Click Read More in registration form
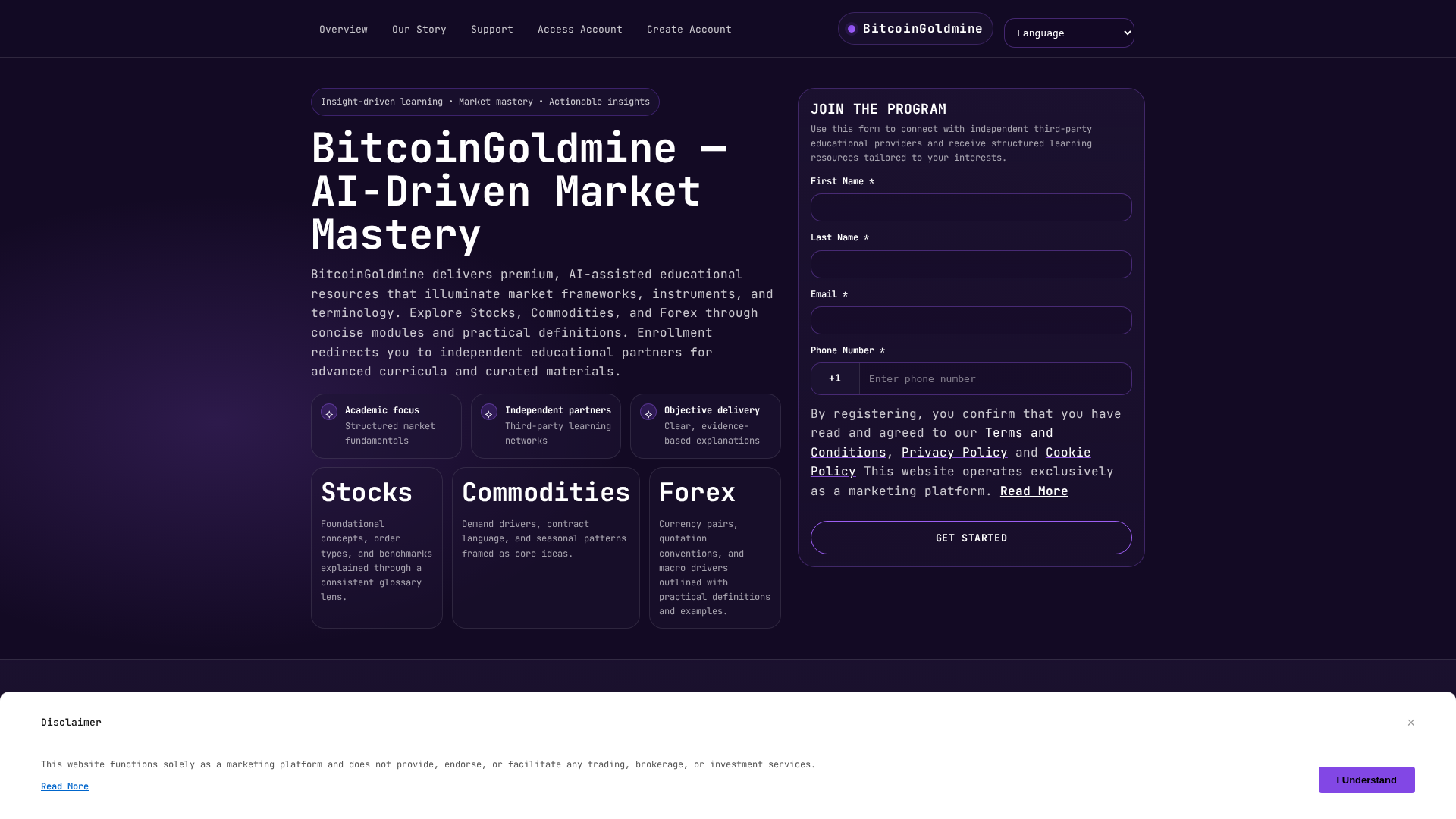 click(1034, 491)
